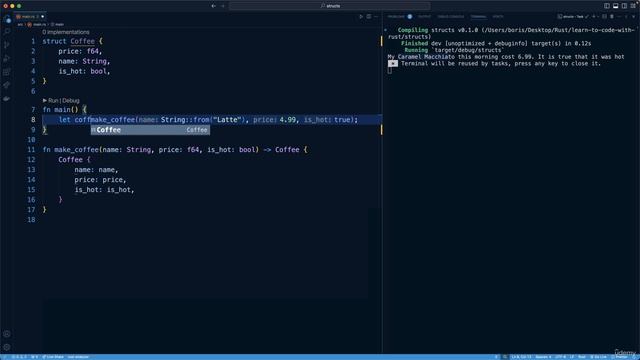The width and height of the screenshot is (640, 360).
Task: Click the struct Coffee name on line 1
Action: (82, 41)
